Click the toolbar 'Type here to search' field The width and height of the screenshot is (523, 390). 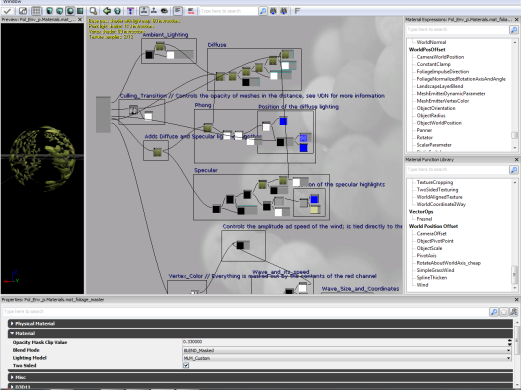pos(229,11)
